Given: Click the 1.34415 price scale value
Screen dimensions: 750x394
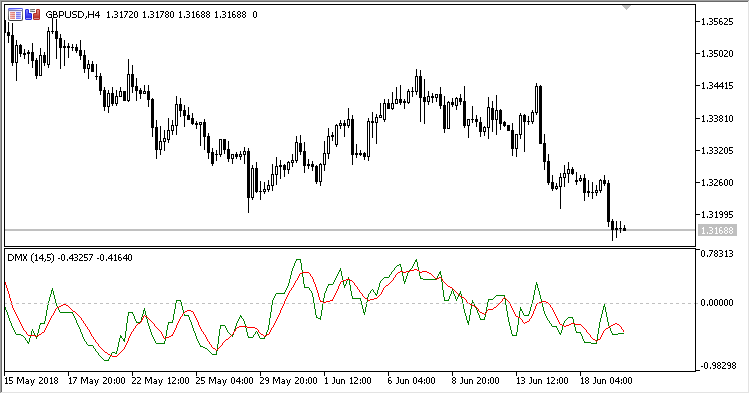Looking at the screenshot, I should tap(717, 86).
